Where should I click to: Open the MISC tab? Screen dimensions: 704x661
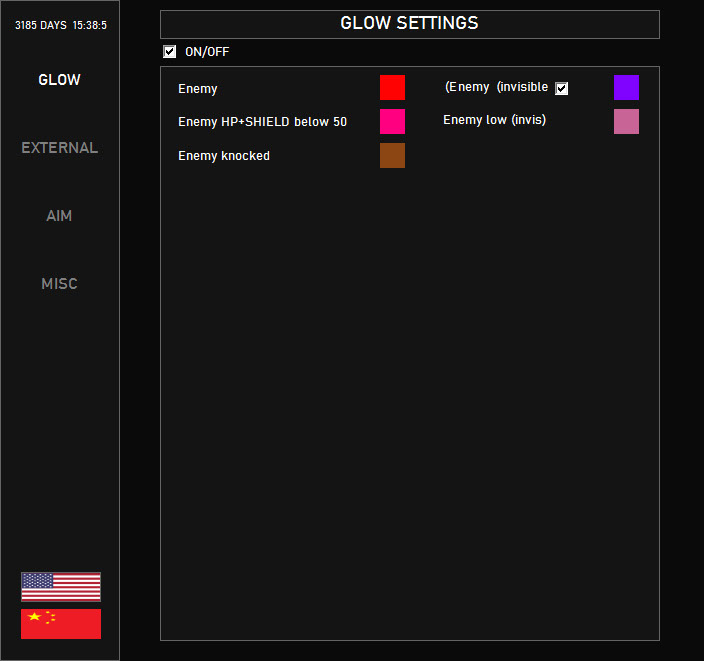[59, 284]
